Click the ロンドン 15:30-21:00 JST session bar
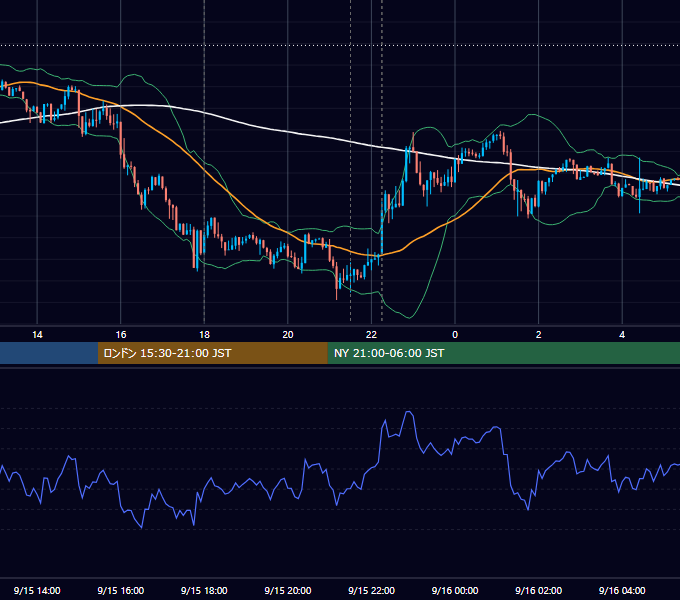This screenshot has width=680, height=600. pos(212,353)
